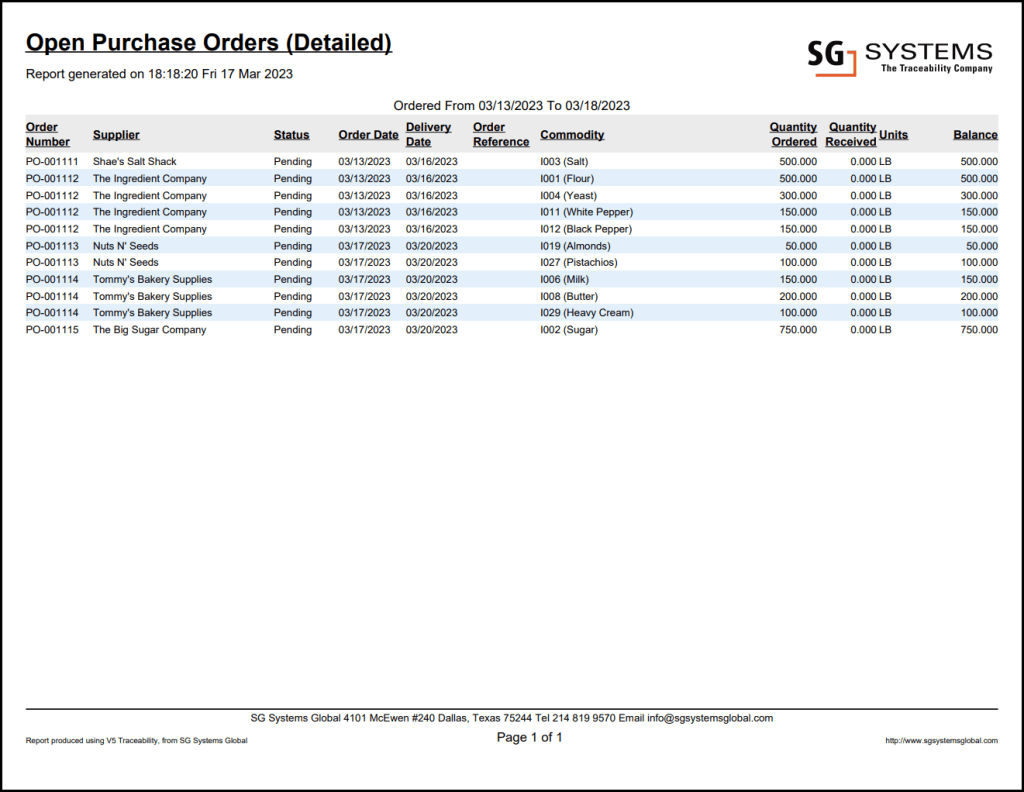This screenshot has width=1024, height=792.
Task: Sort by the Balance column header
Action: (x=975, y=134)
